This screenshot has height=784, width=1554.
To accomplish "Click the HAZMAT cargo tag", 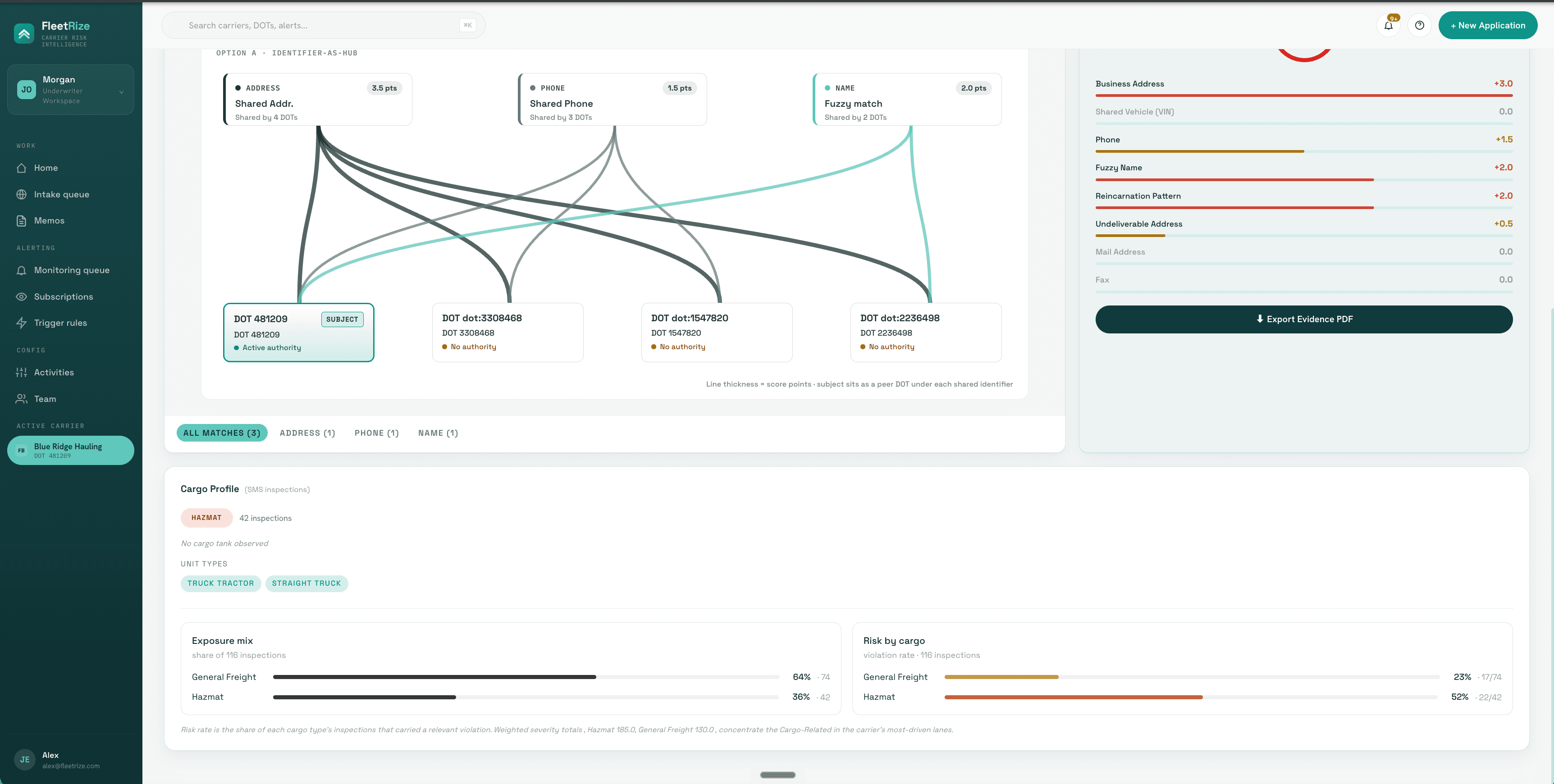I will point(206,517).
